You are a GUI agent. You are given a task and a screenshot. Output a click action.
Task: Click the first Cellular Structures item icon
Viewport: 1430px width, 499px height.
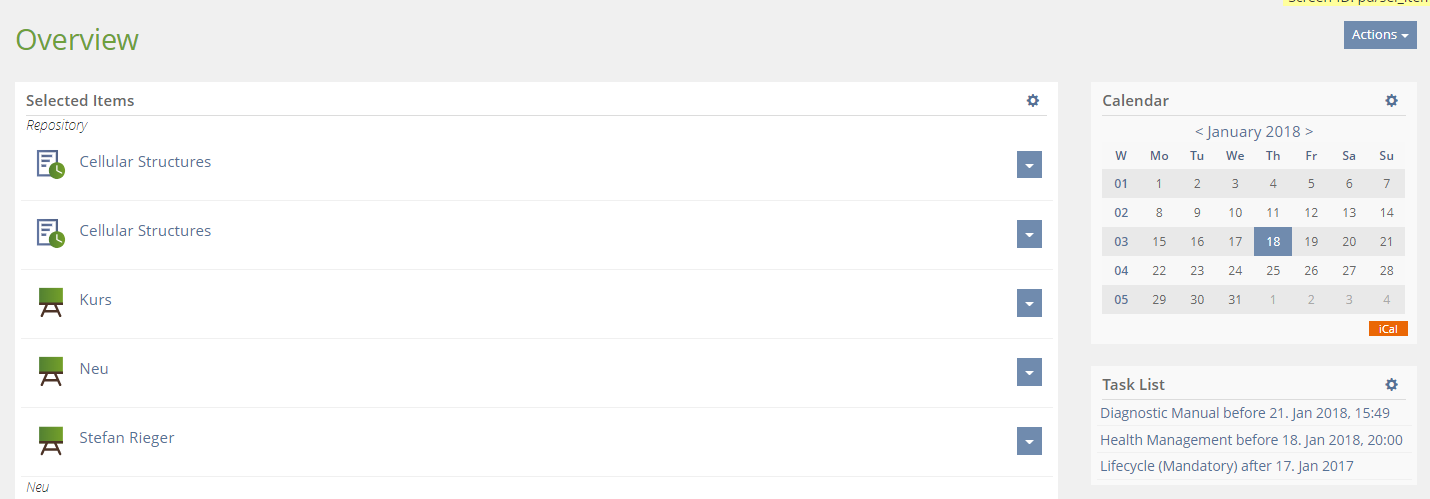pyautogui.click(x=50, y=164)
